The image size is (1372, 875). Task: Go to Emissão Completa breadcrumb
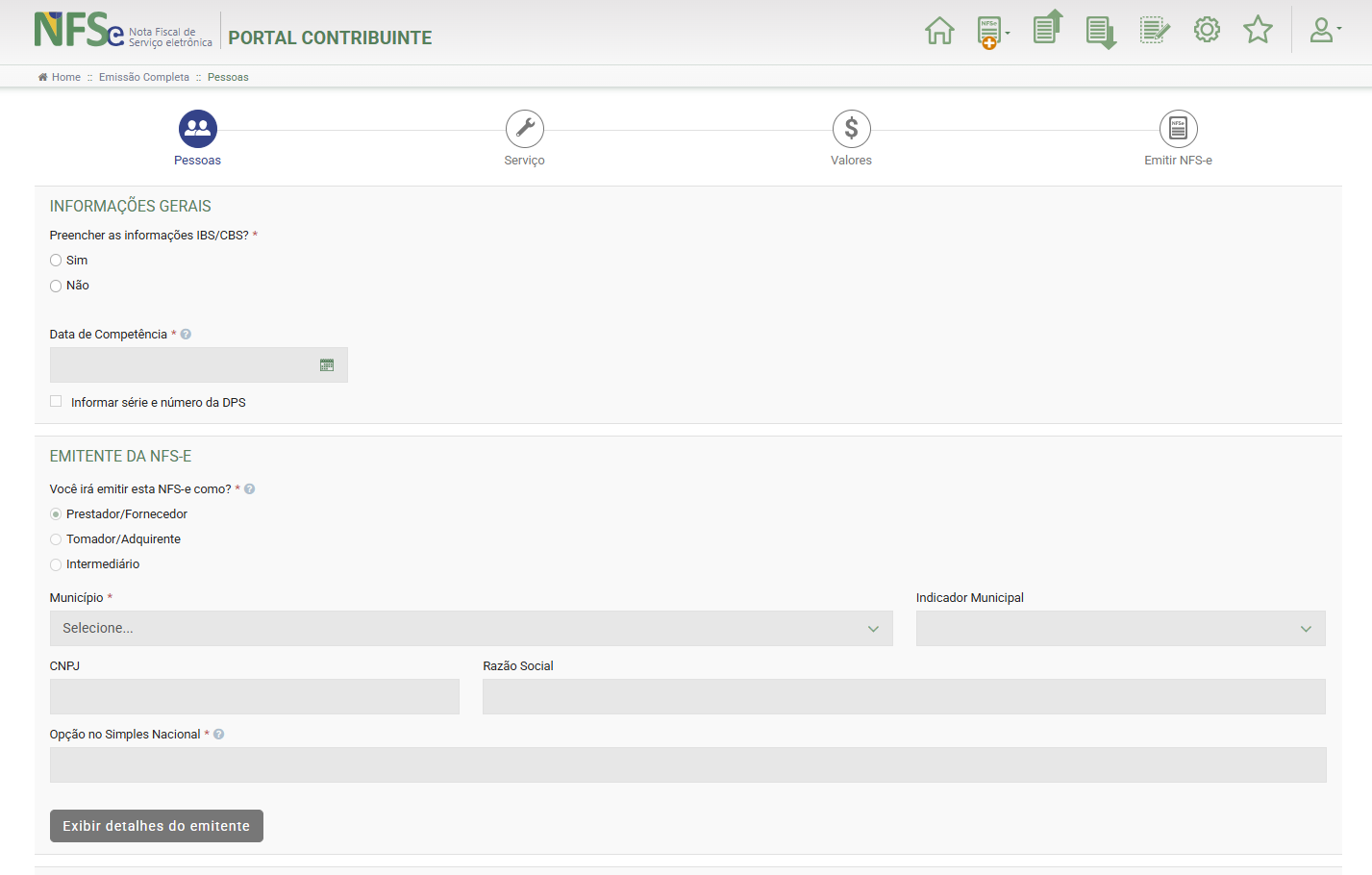[144, 77]
